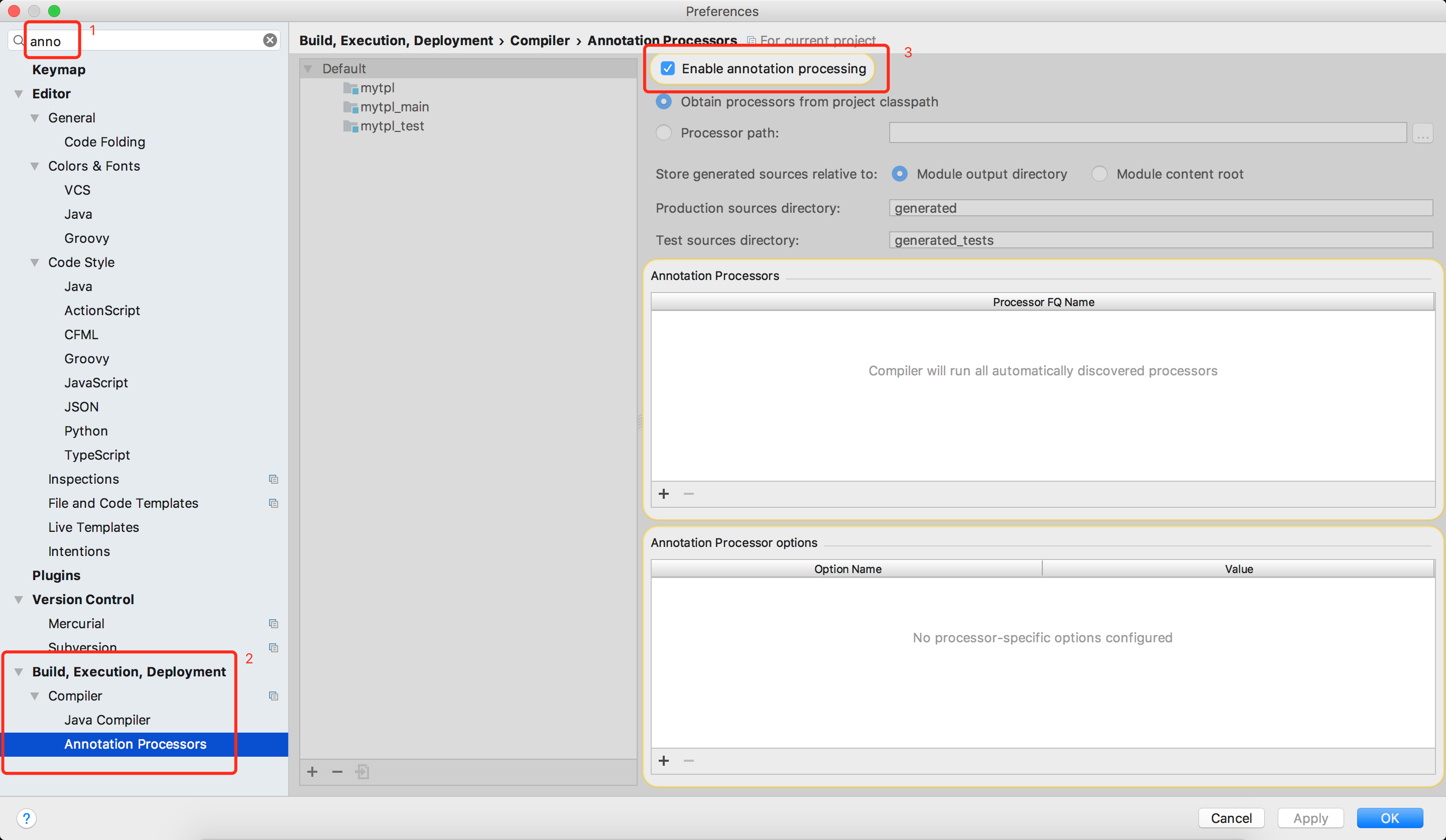The width and height of the screenshot is (1446, 840).
Task: Clear the search field with the X icon
Action: (270, 40)
